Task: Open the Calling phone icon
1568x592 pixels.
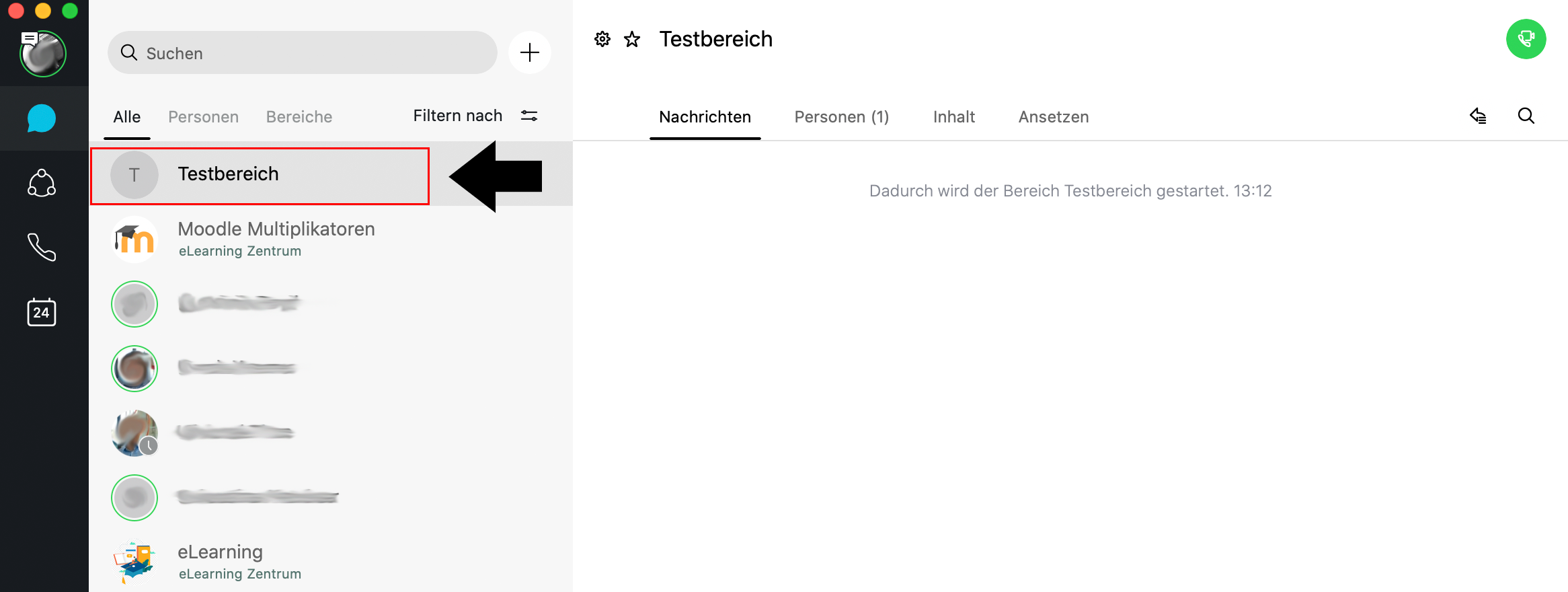Action: click(42, 248)
